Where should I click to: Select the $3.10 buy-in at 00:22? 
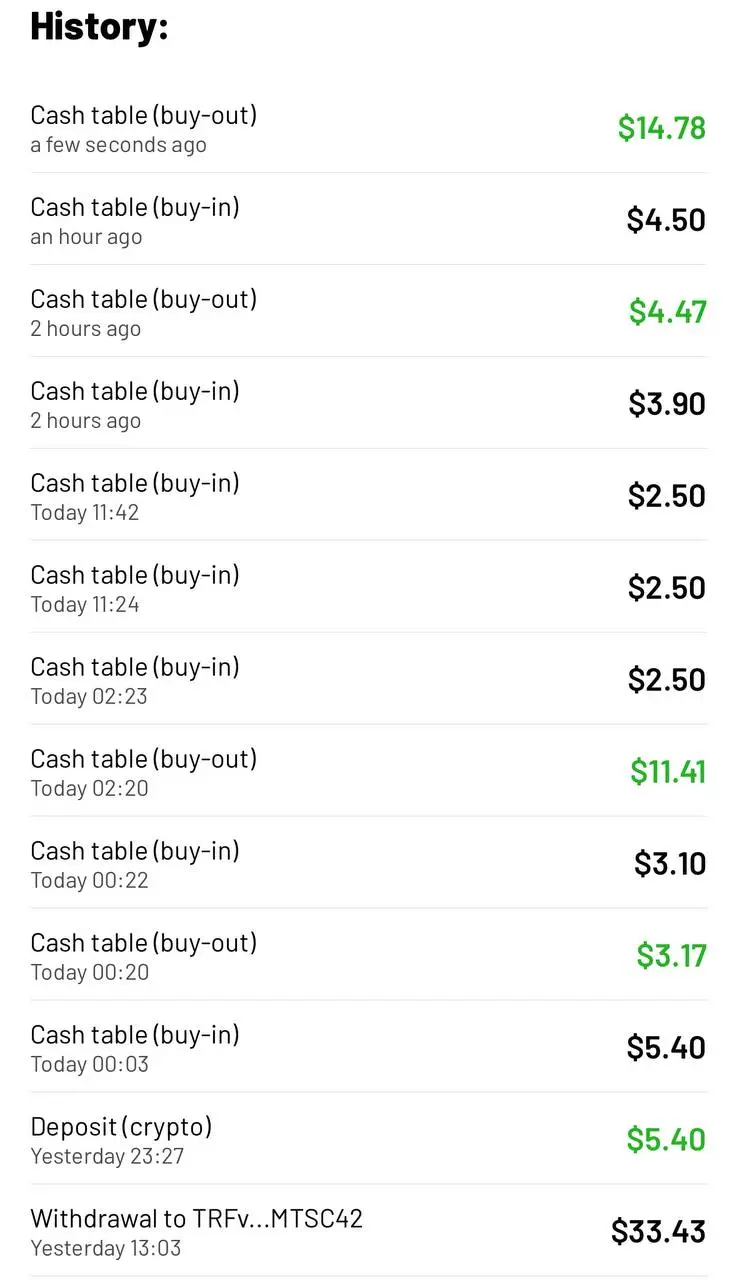[368, 864]
